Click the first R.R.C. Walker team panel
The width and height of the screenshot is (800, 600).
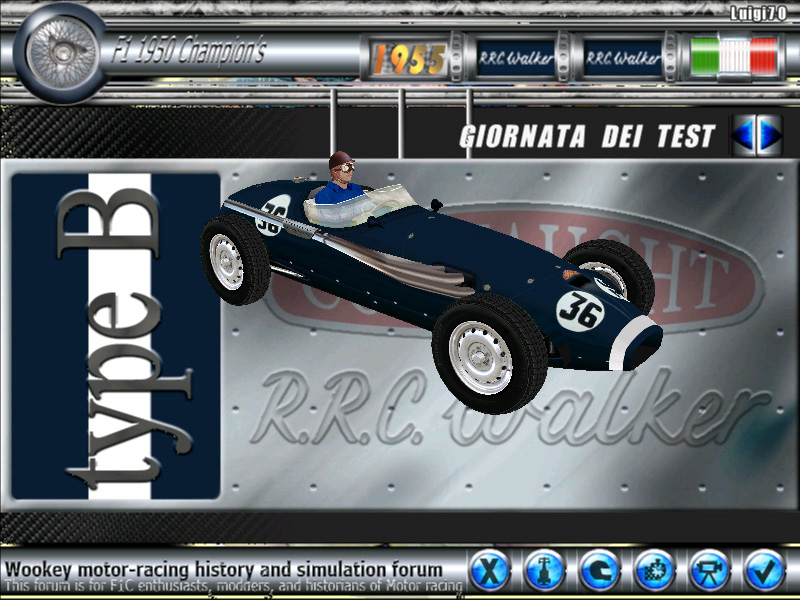[x=516, y=59]
